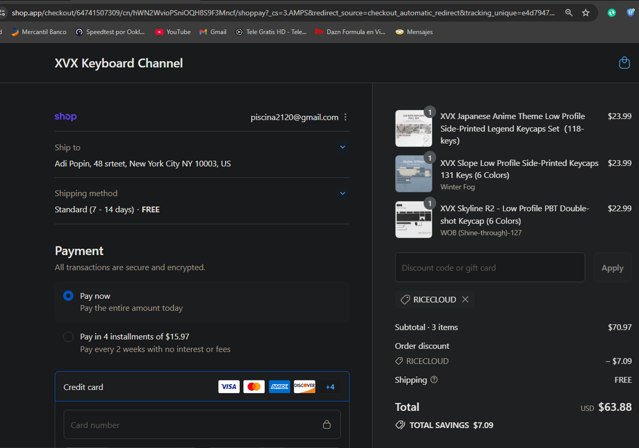Image resolution: width=639 pixels, height=448 pixels.
Task: Click Standard (7 - 14 days) FREE text
Action: pyautogui.click(x=107, y=210)
